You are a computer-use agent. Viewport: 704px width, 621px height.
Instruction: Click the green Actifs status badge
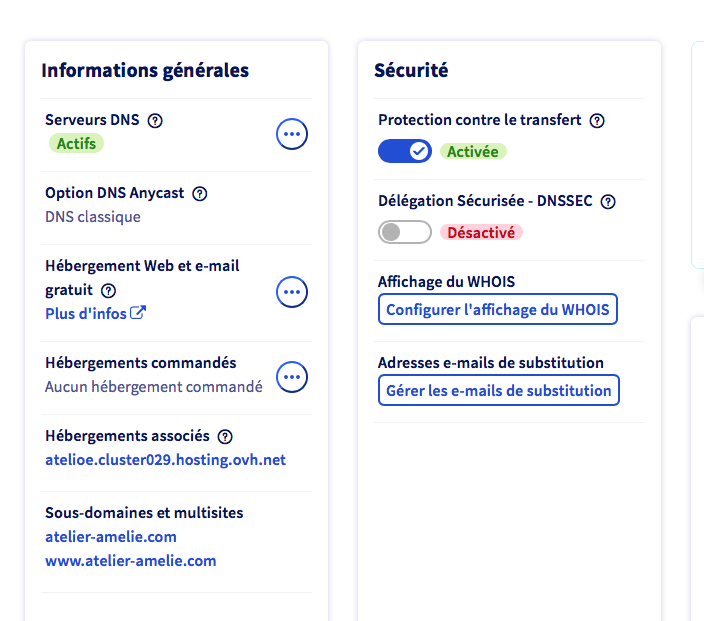point(76,143)
